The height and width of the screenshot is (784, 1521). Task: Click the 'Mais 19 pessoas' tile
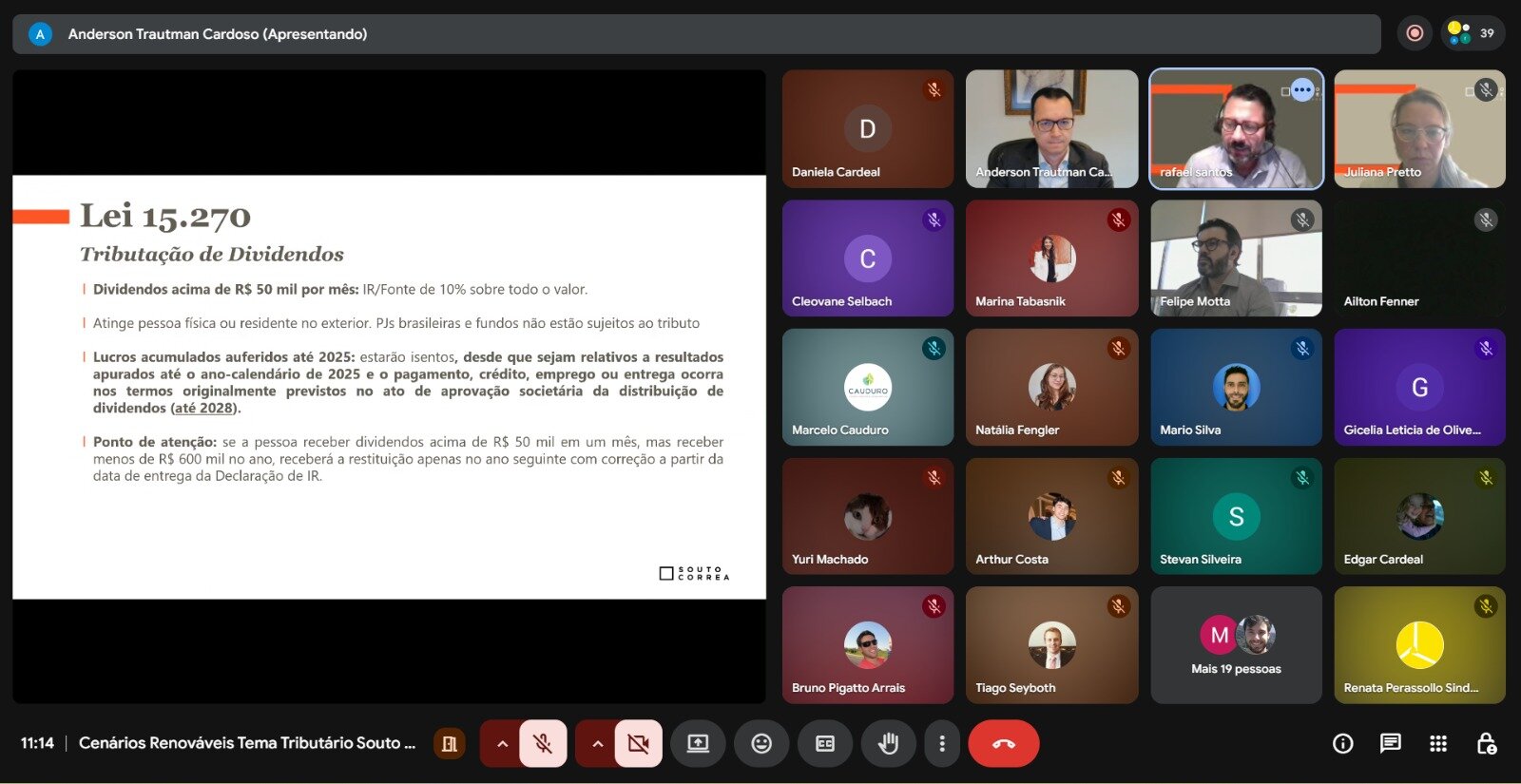pos(1236,645)
